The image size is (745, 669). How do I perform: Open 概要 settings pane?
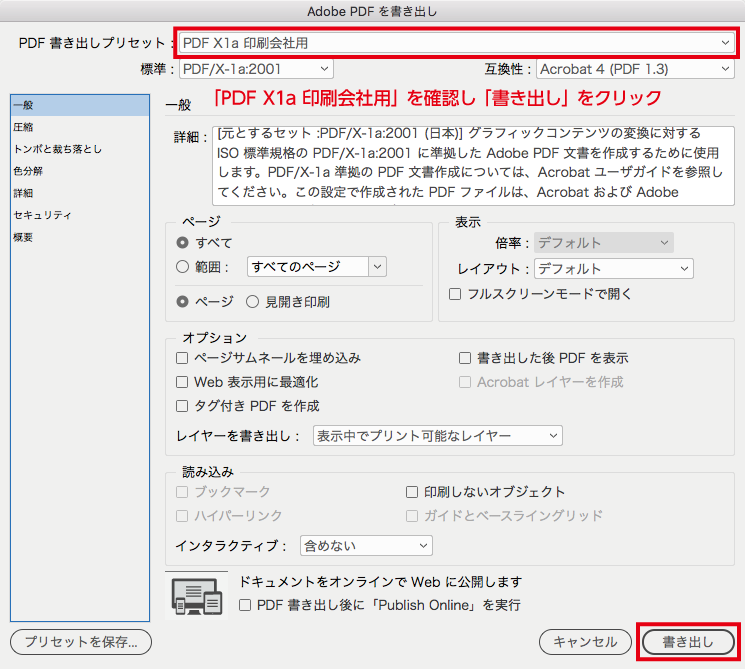click(80, 237)
